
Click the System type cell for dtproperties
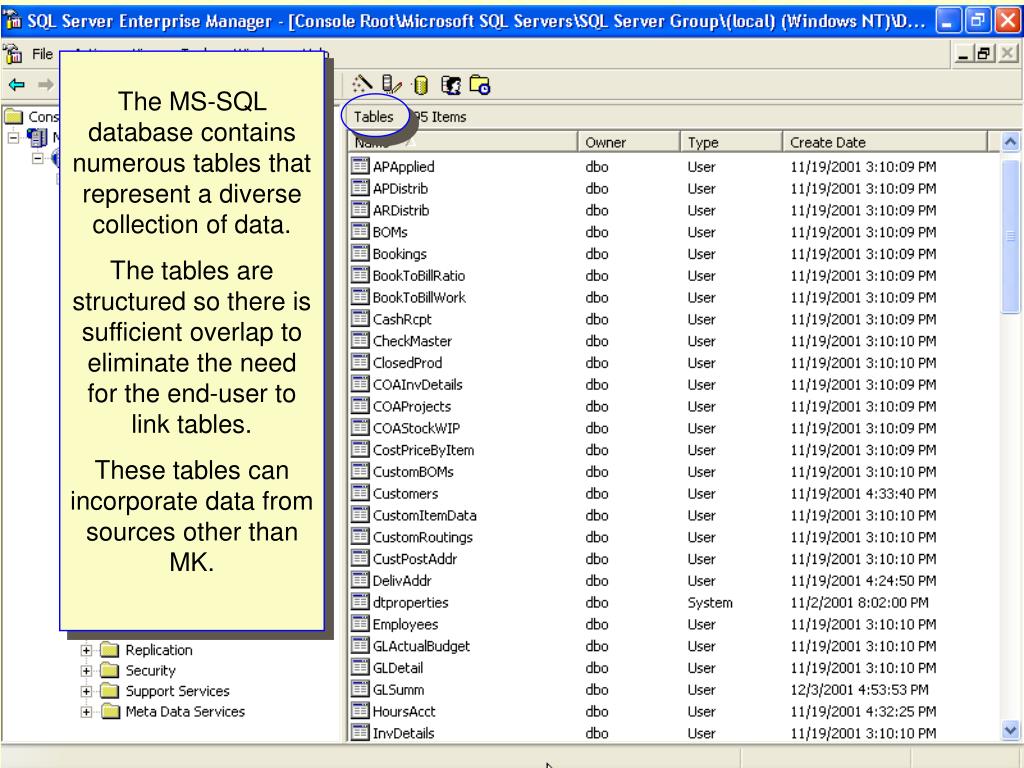tap(709, 602)
